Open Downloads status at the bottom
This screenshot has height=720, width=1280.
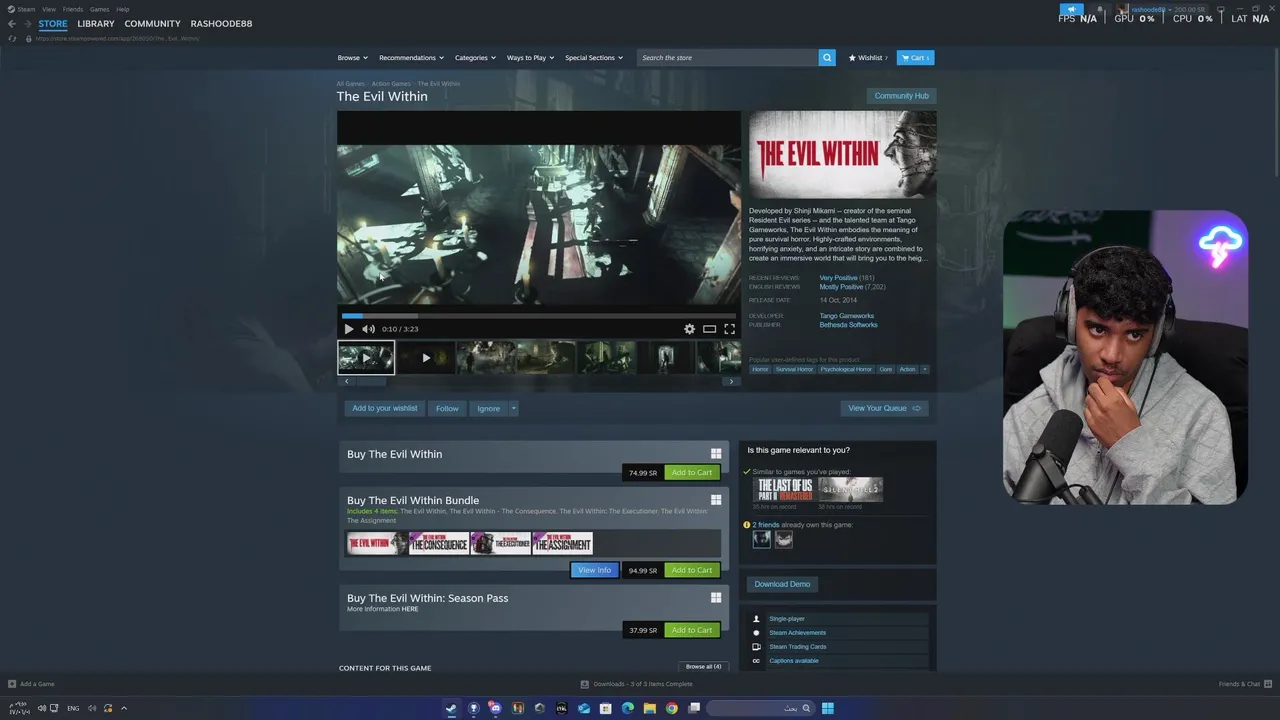pyautogui.click(x=637, y=684)
